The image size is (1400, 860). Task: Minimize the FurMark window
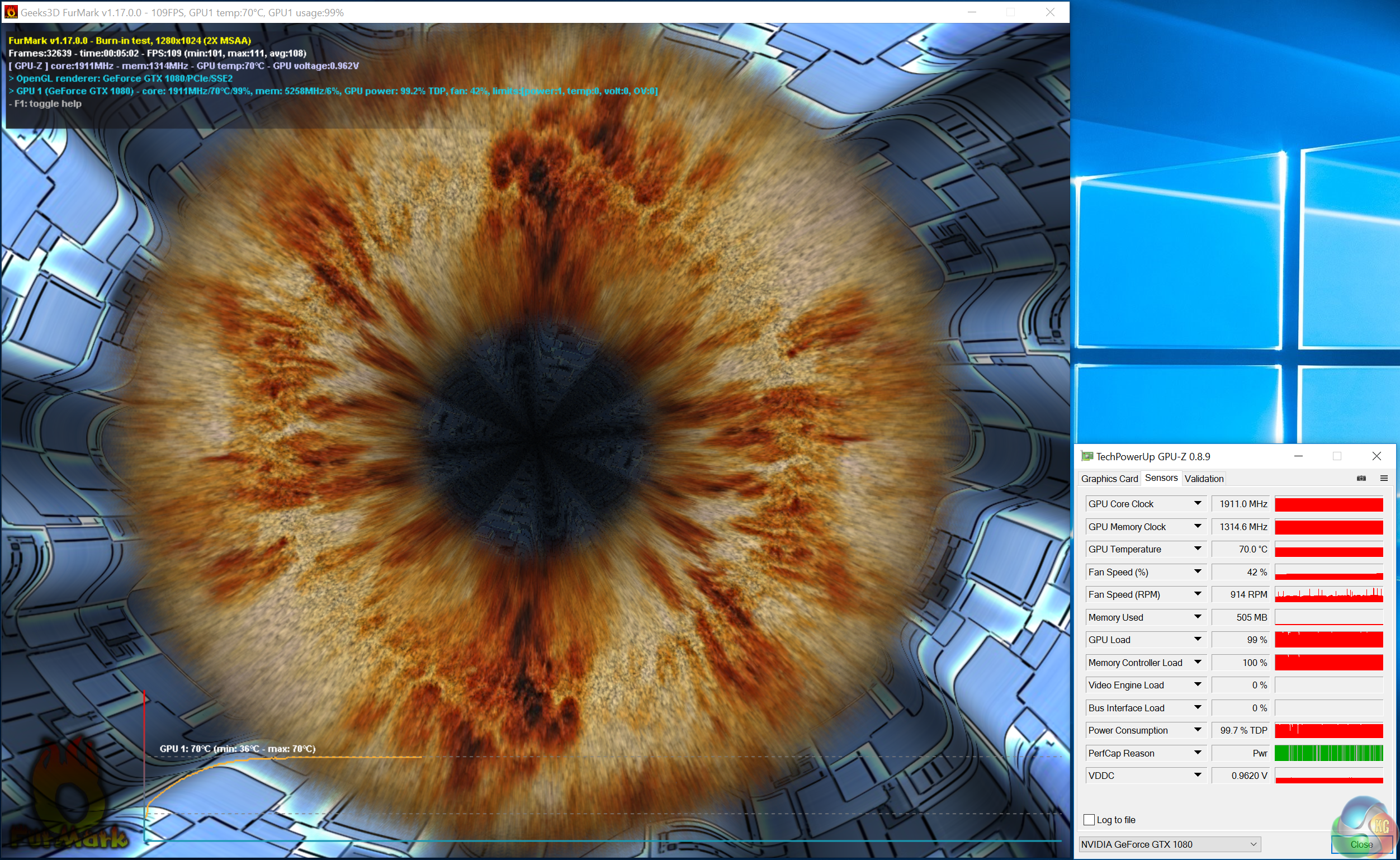coord(972,12)
